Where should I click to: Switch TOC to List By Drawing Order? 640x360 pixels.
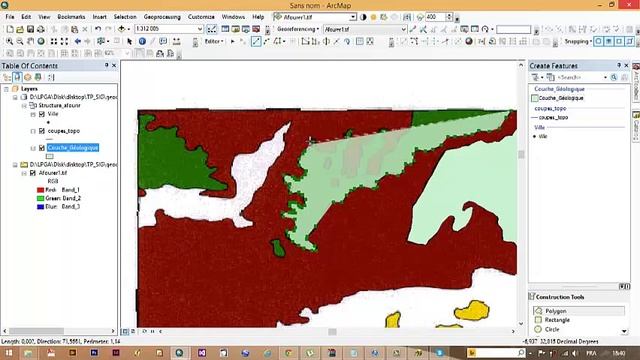(x=7, y=77)
